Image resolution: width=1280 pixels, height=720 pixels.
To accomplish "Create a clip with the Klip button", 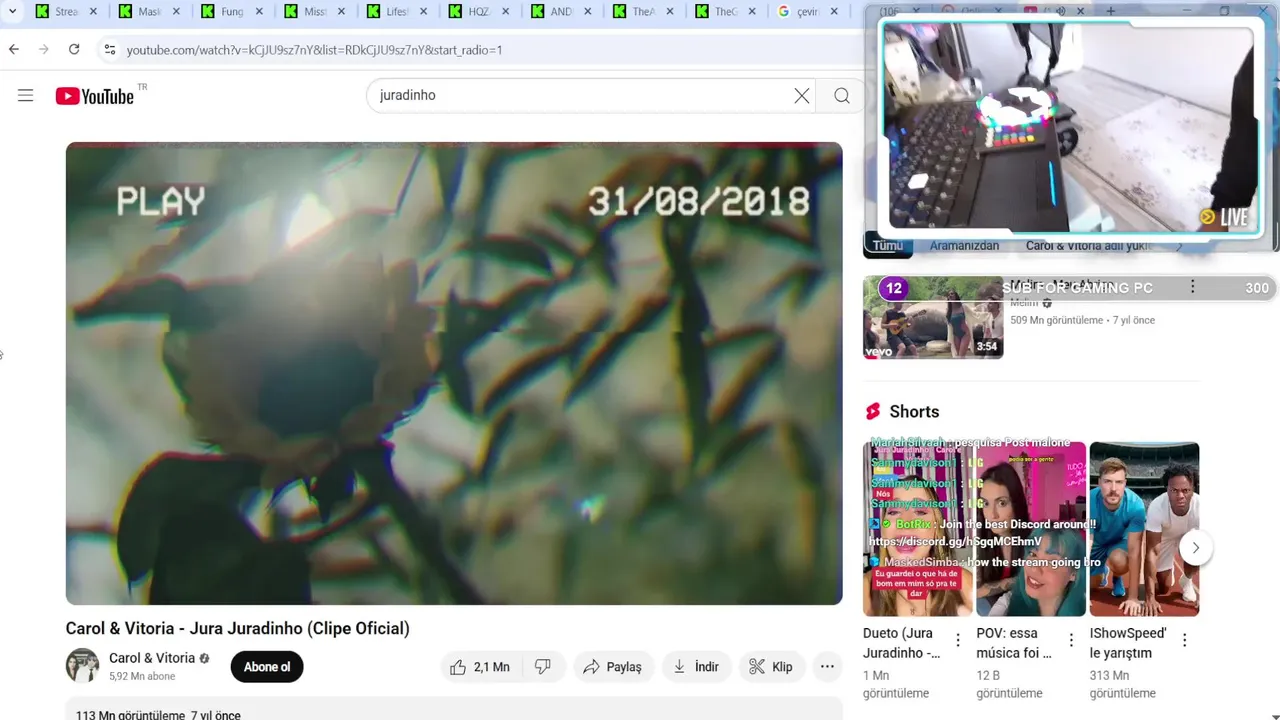I will click(x=772, y=667).
